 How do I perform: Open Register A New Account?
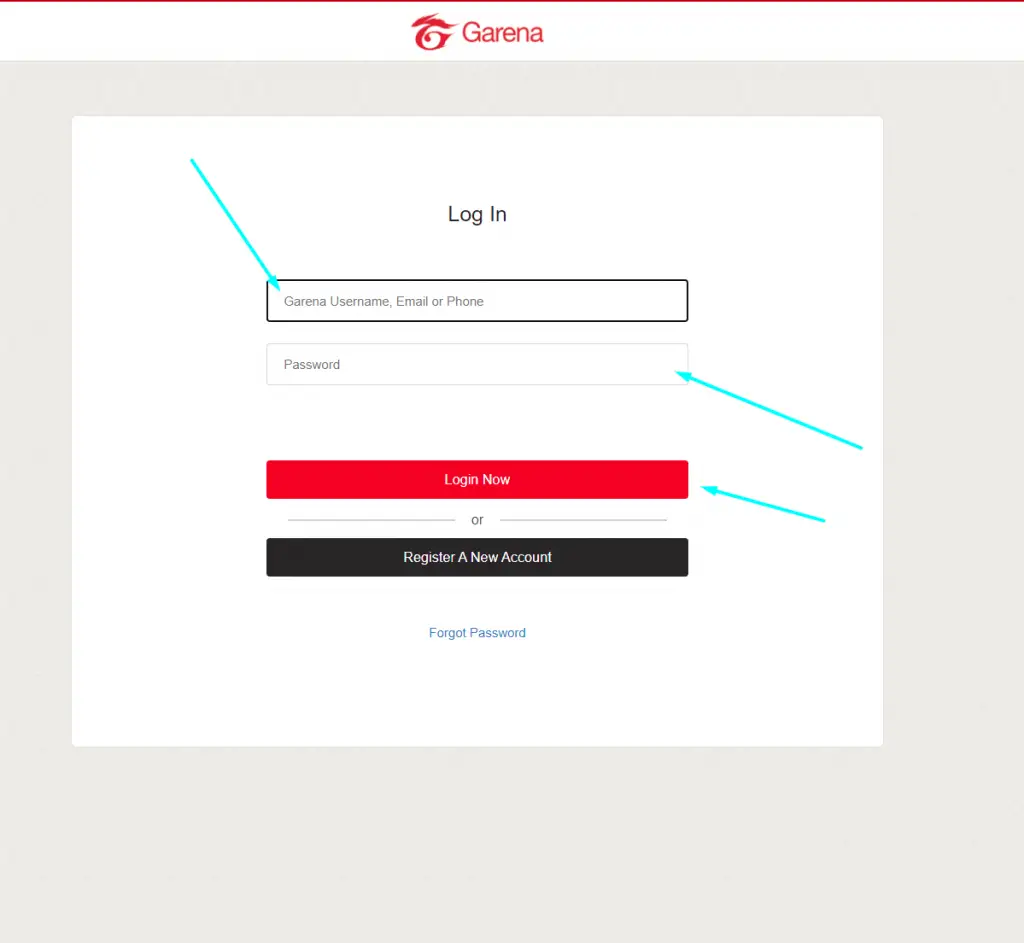tap(477, 557)
